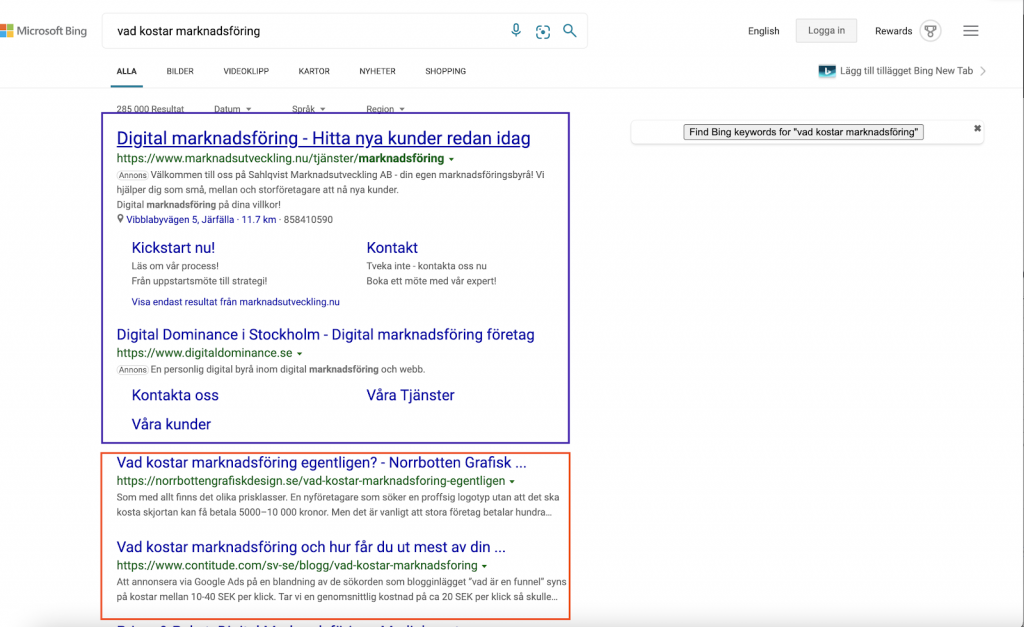
Task: Open the Kontakt sitelink
Action: coord(392,248)
